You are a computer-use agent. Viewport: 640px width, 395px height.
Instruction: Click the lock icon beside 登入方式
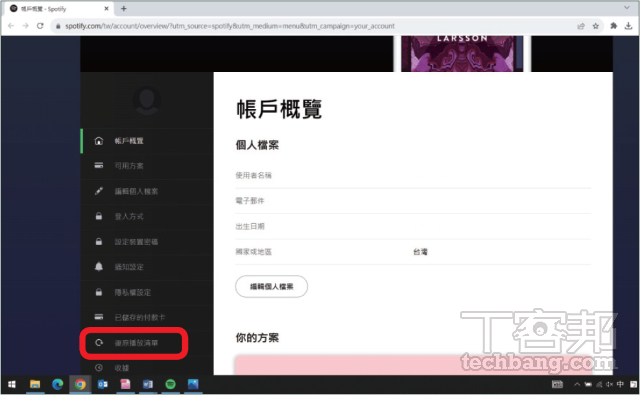pyautogui.click(x=99, y=216)
